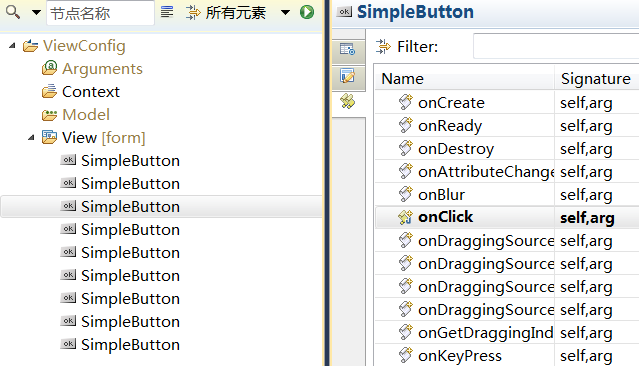Sort by the Signature column header
Image resolution: width=639 pixels, height=366 pixels.
[597, 79]
